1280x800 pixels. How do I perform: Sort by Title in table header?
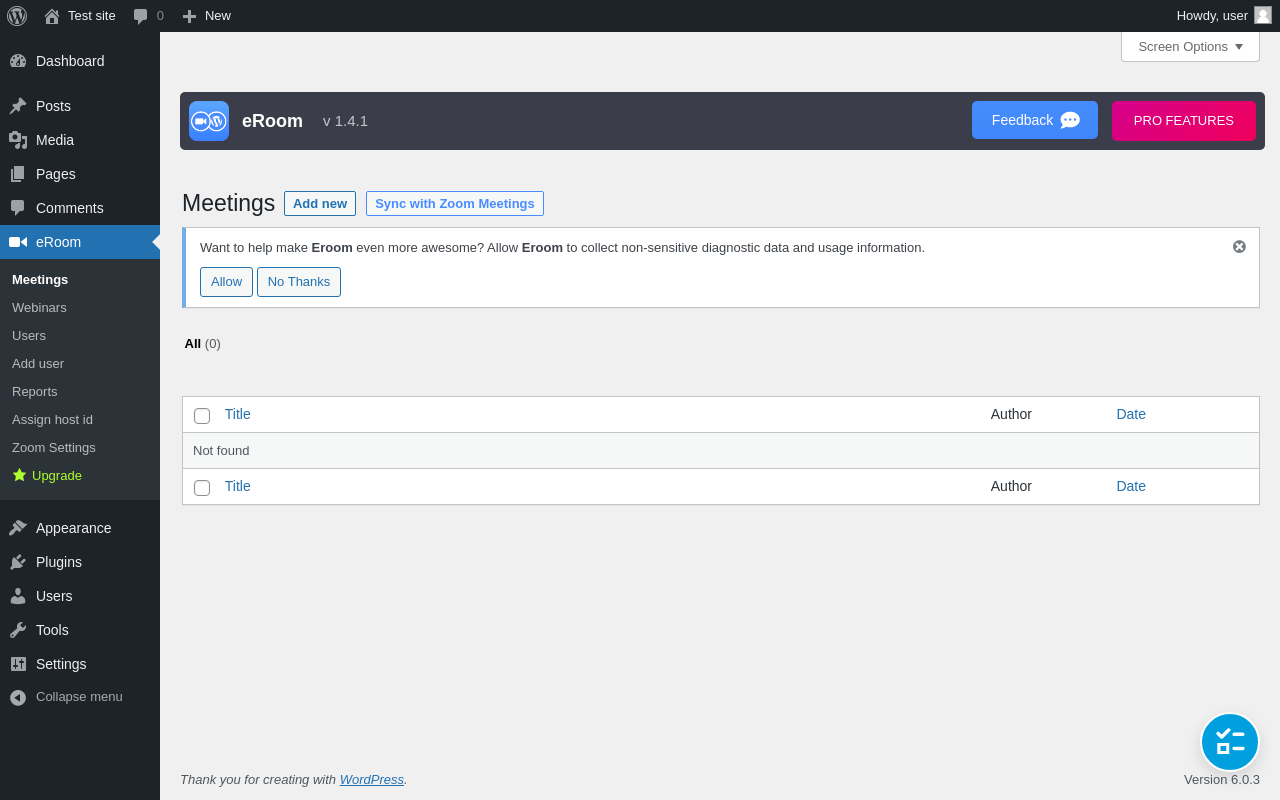pos(238,414)
